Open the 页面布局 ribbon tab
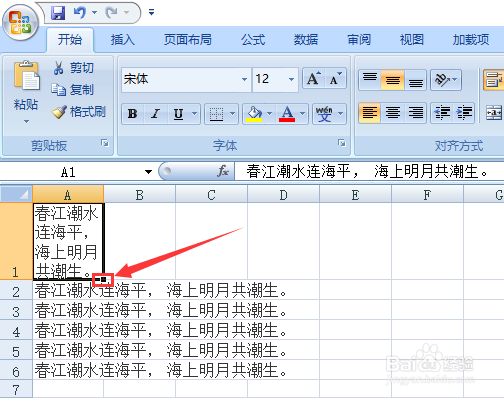This screenshot has height=398, width=504. pos(188,40)
